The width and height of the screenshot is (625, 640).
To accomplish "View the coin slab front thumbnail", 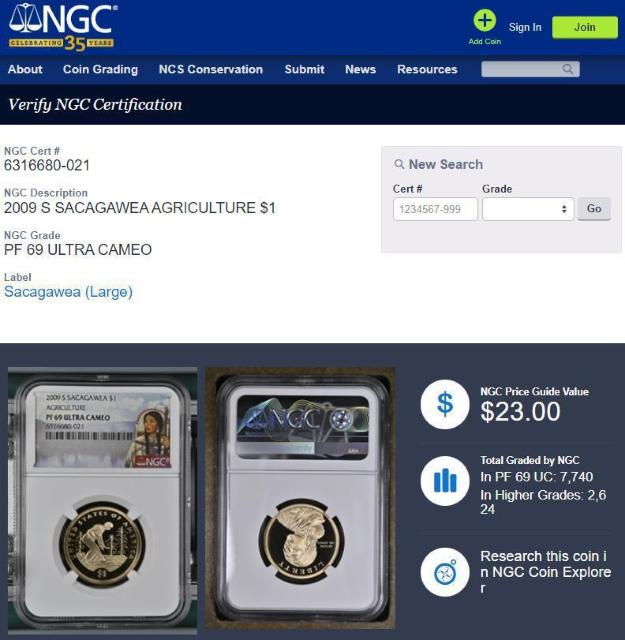I will click(x=102, y=500).
